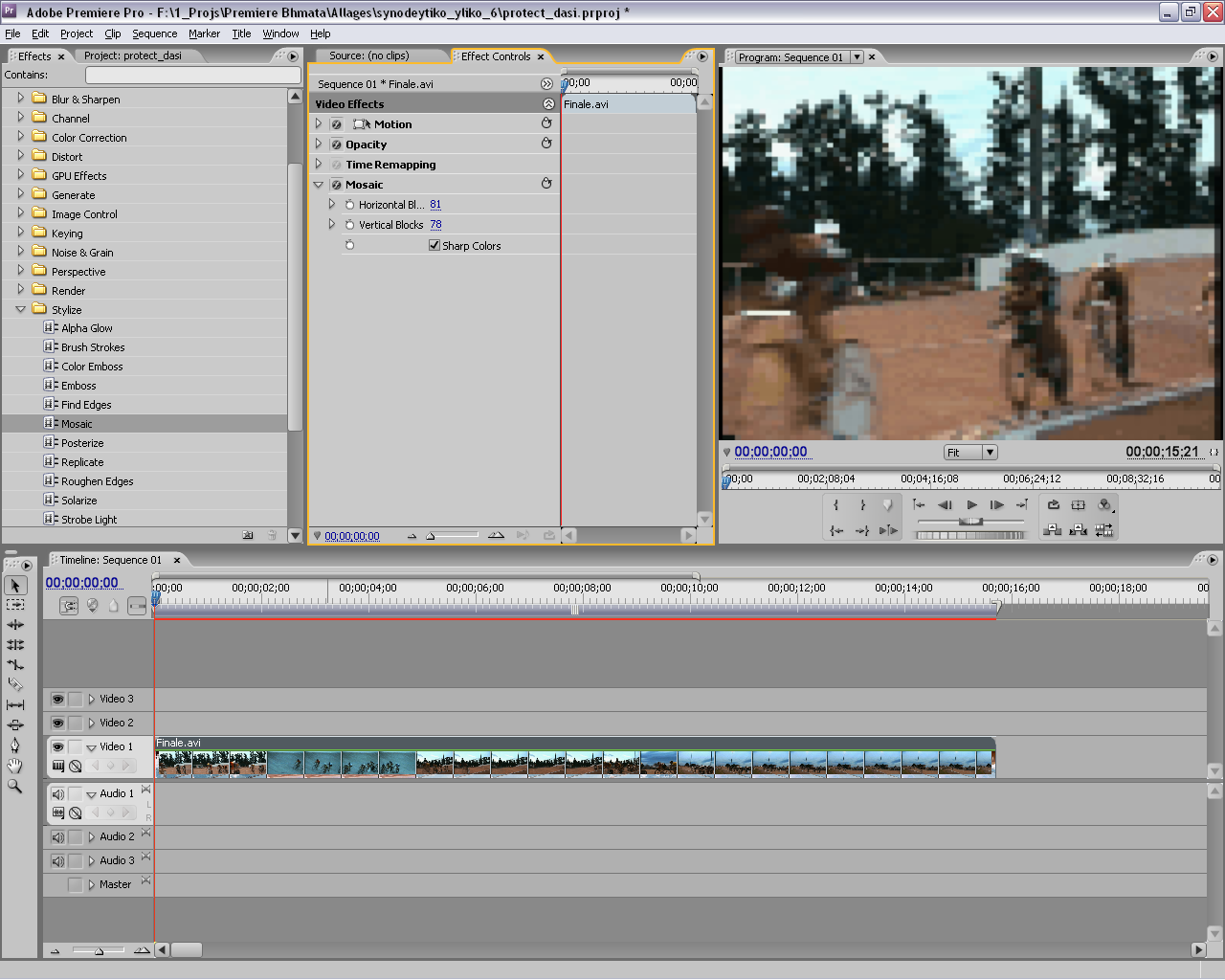The width and height of the screenshot is (1225, 980).
Task: Toggle Snap in the timeline
Action: tap(69, 606)
